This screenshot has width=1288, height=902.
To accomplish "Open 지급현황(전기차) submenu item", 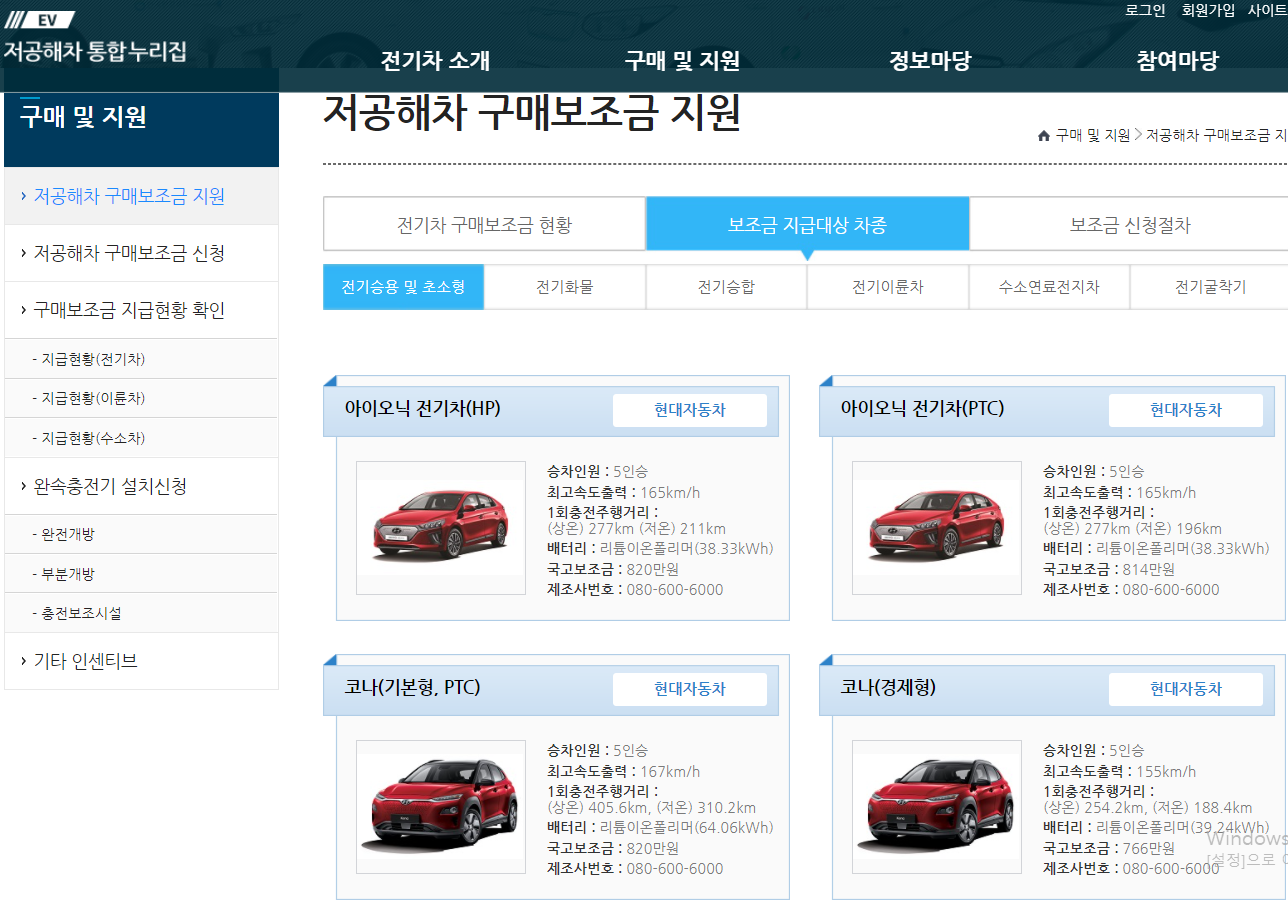I will coord(141,359).
